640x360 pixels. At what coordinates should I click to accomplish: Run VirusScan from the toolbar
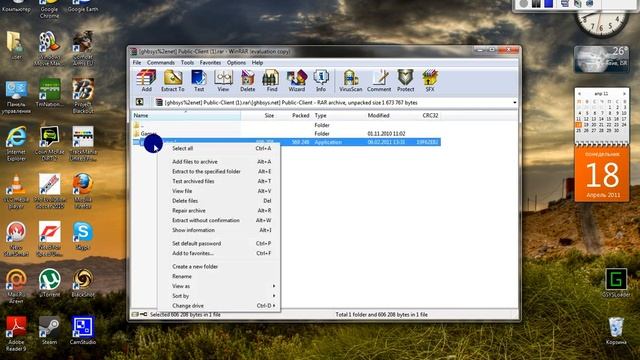coord(351,80)
